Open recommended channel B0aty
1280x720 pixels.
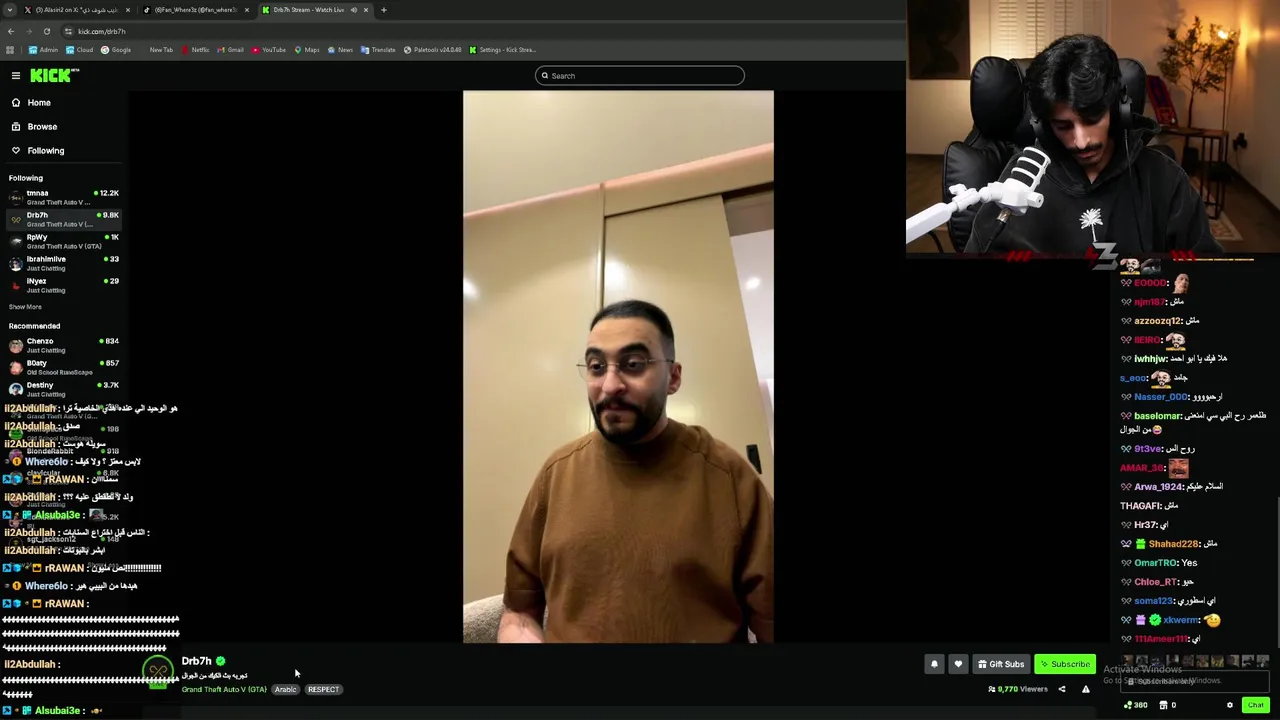(62, 367)
